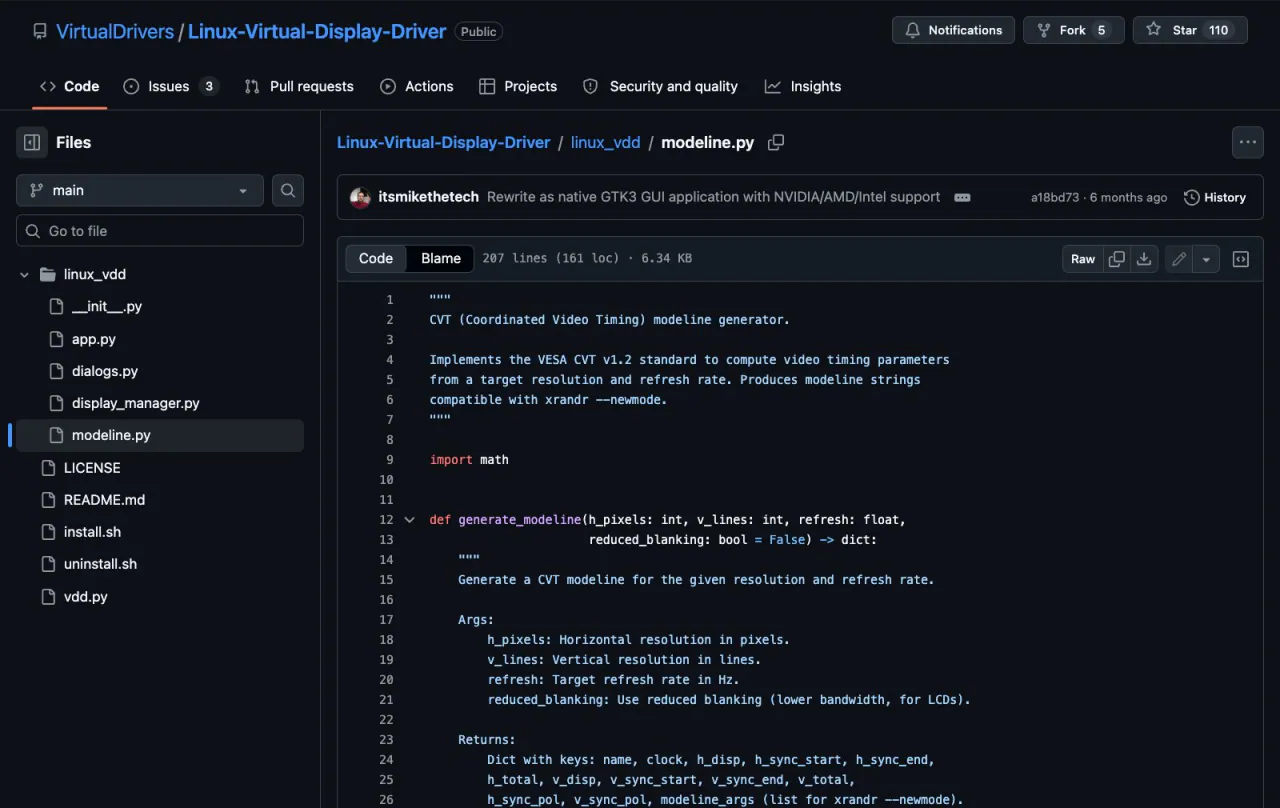Open Raw file view
The image size is (1280, 808).
[1083, 259]
